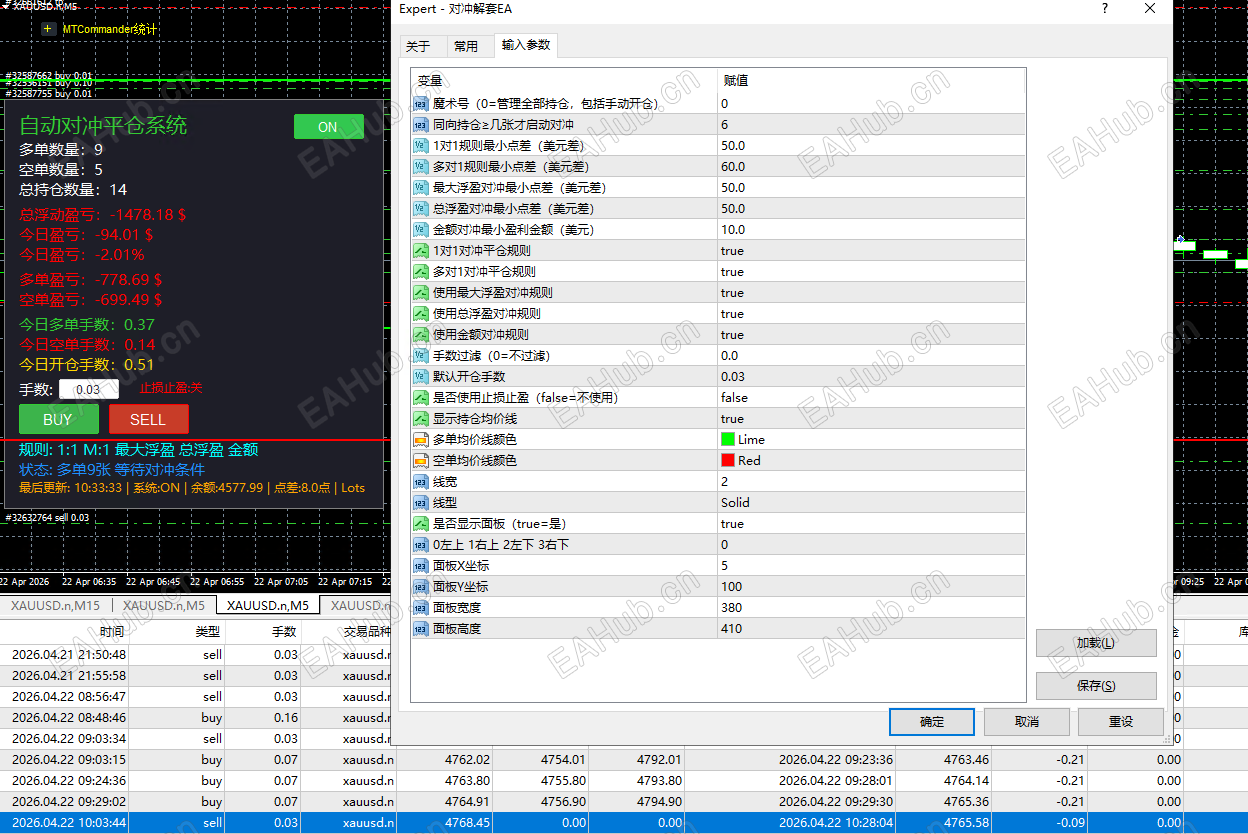Image resolution: width=1248 pixels, height=834 pixels.
Task: Click the 手数 input showing 0.03
Action: 88,389
